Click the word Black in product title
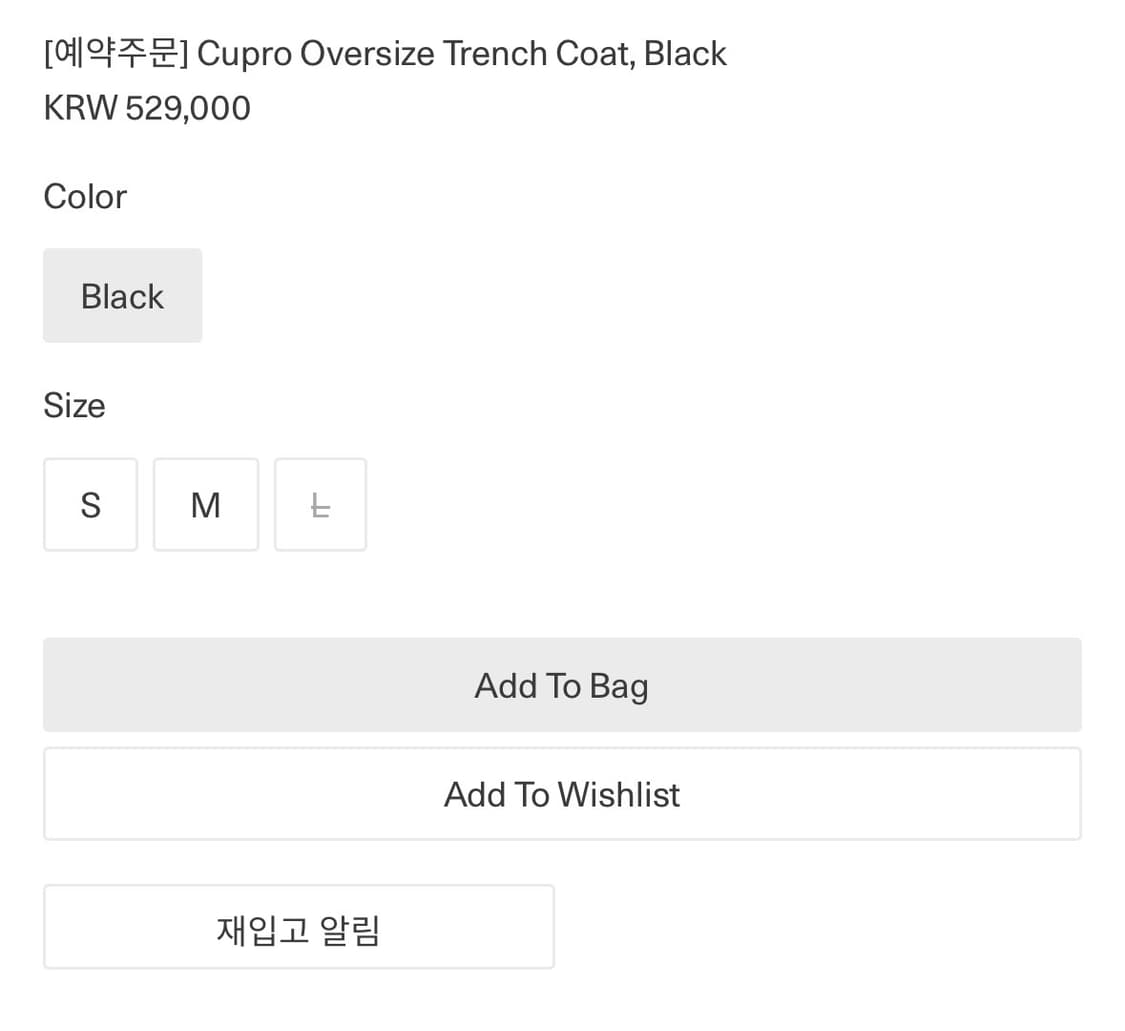This screenshot has width=1125, height=1031. point(685,53)
